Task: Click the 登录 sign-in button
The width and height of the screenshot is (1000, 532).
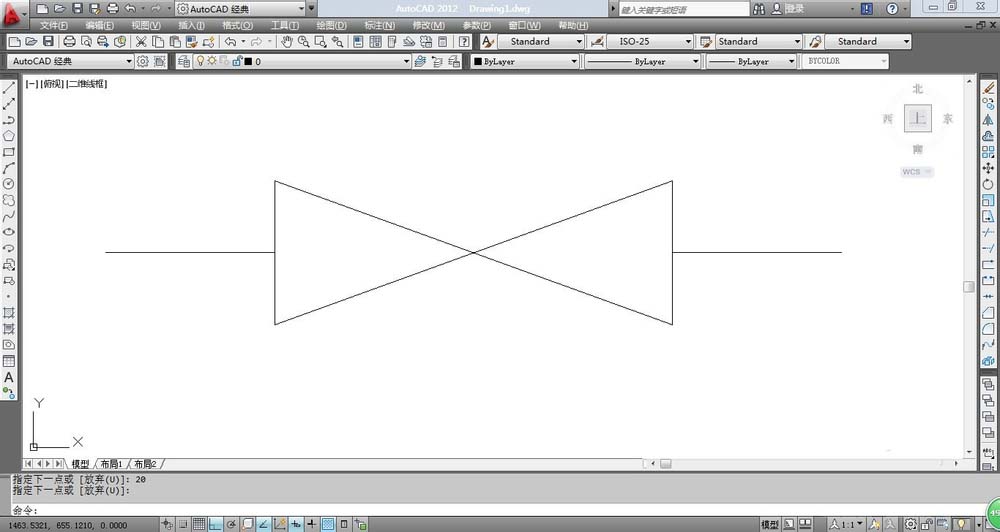Action: pyautogui.click(x=794, y=8)
